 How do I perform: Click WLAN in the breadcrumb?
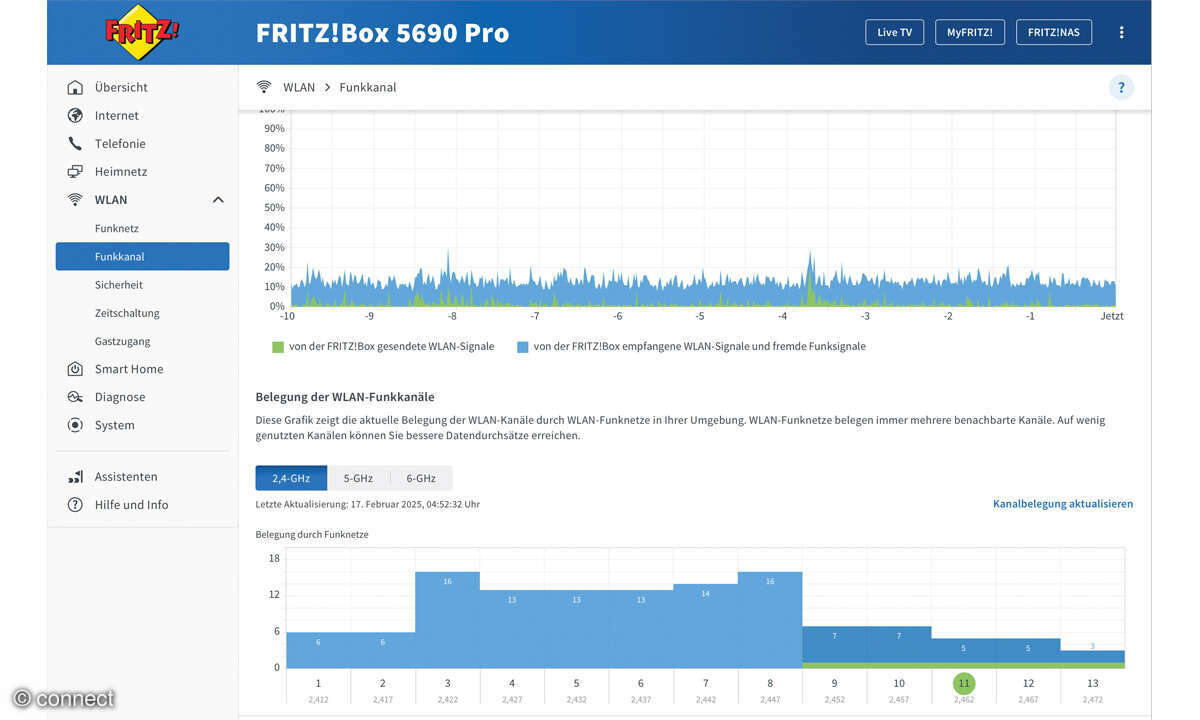[x=299, y=87]
